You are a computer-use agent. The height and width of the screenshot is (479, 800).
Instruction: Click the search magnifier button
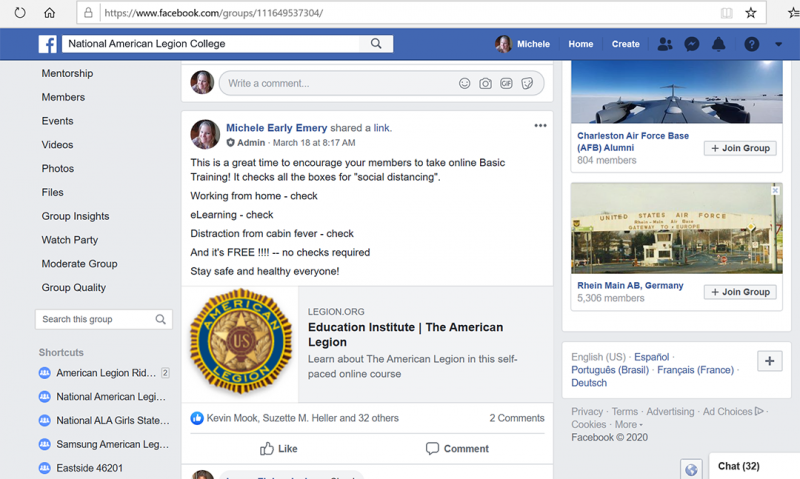(x=376, y=44)
